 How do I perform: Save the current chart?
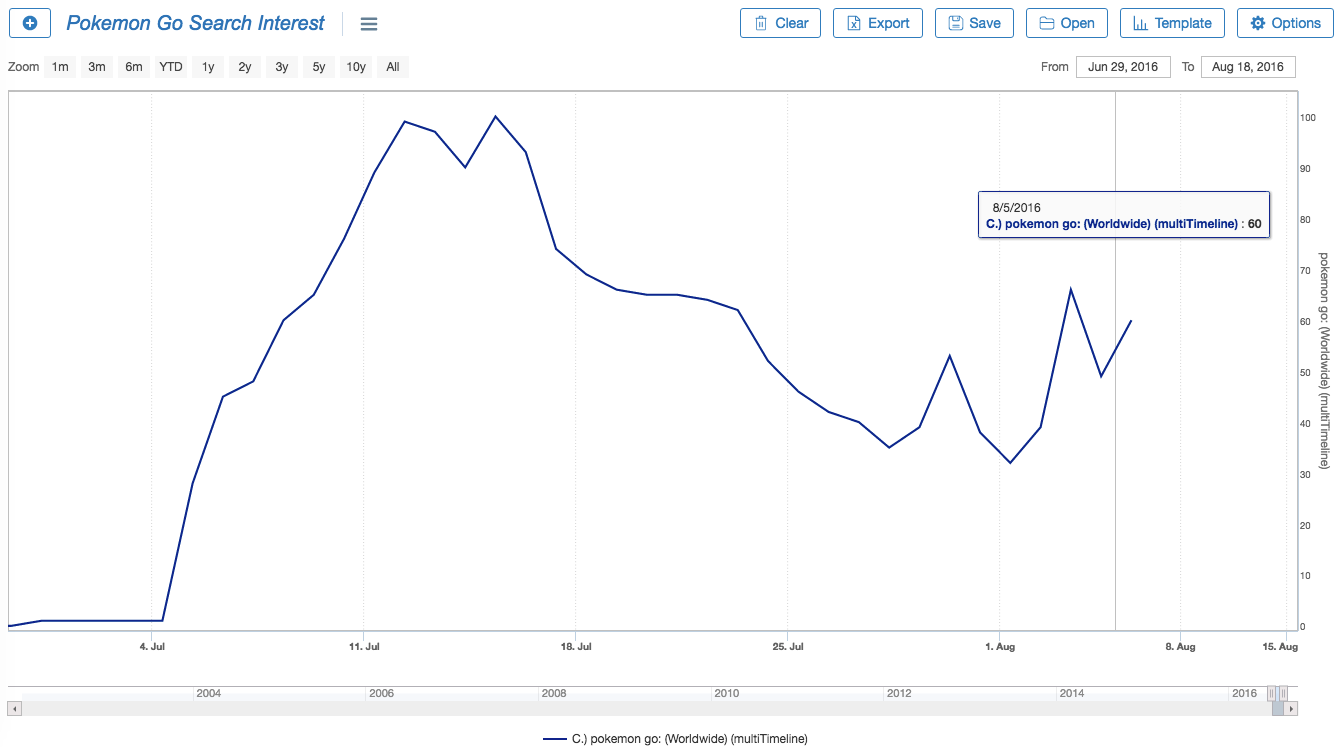974,23
